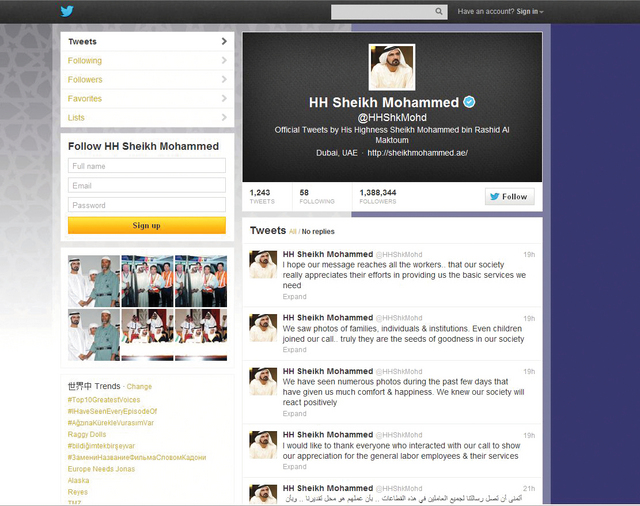The image size is (640, 506).
Task: Click chevron beside Tweets menu entry
Action: pos(224,41)
